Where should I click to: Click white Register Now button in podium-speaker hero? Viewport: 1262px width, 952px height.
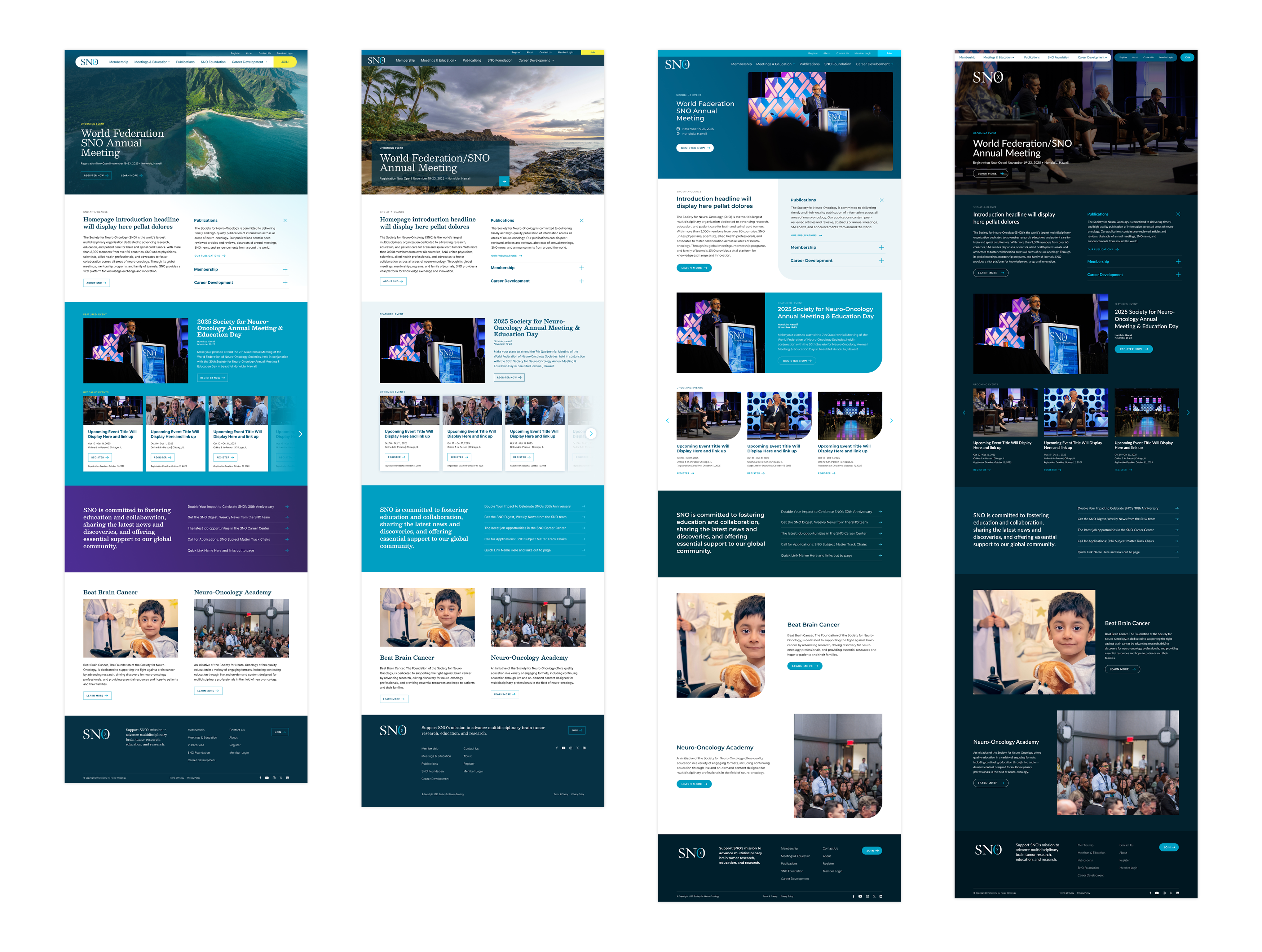695,148
